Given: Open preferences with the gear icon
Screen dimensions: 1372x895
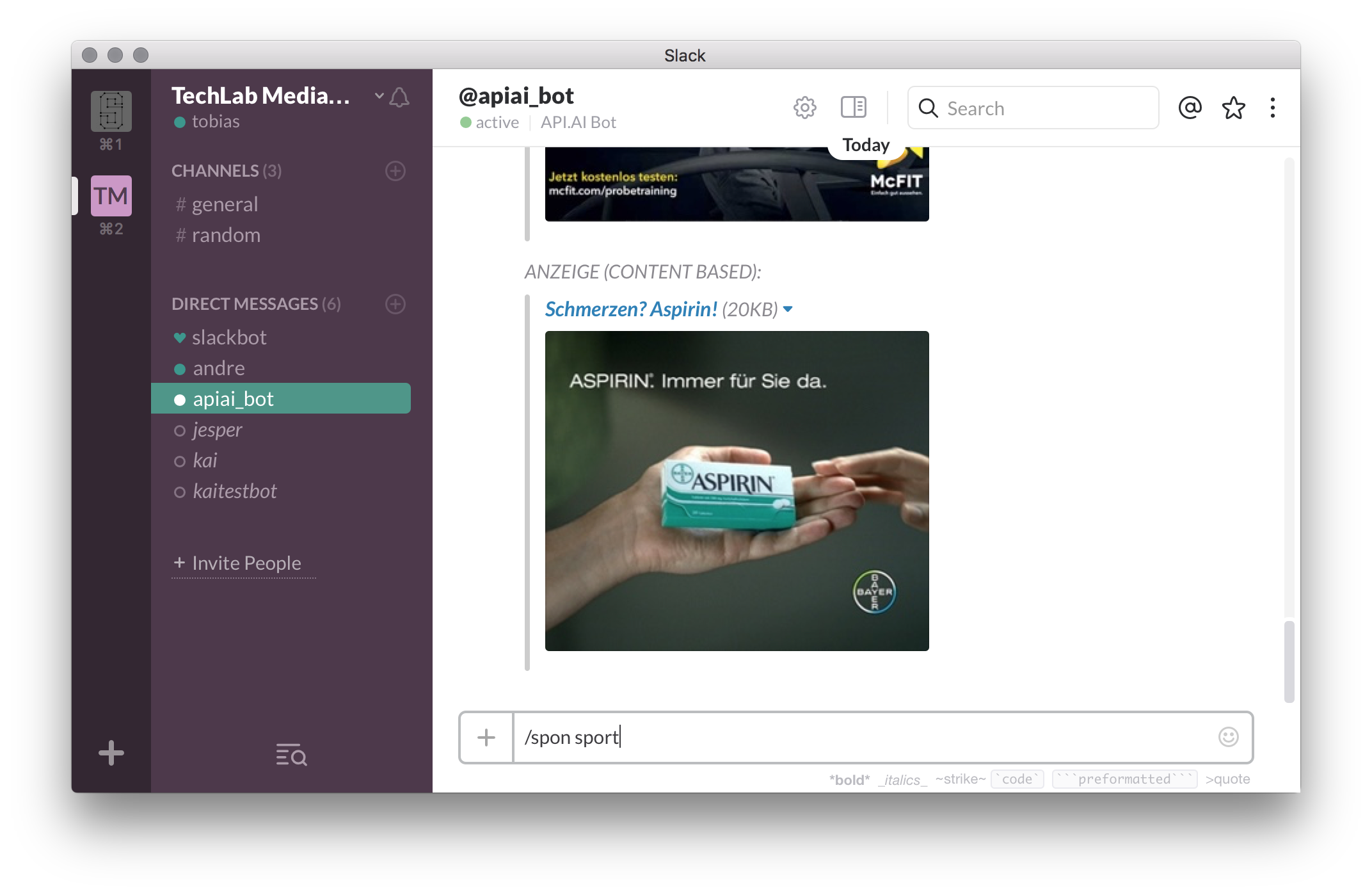Looking at the screenshot, I should point(805,108).
